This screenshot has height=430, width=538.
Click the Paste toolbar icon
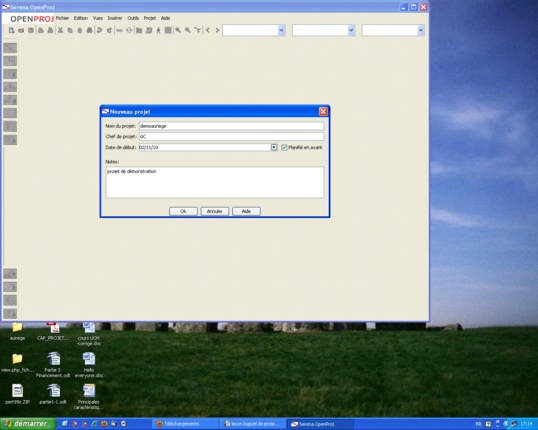(80, 31)
